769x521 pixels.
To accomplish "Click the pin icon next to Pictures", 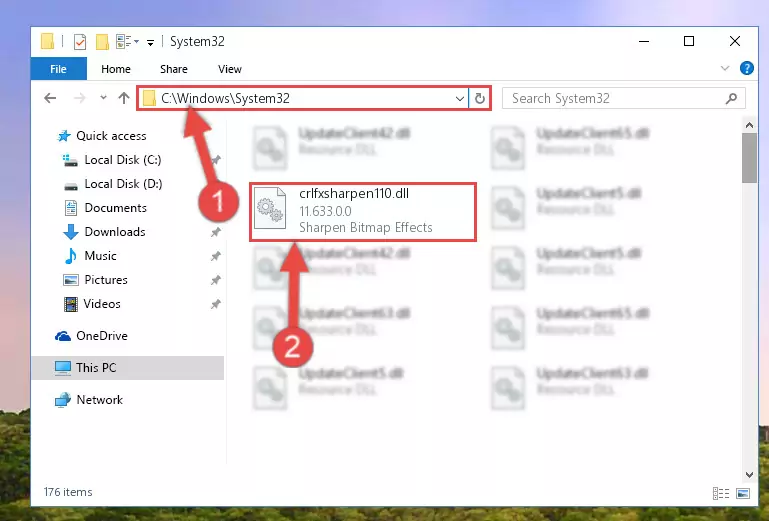I will 215,280.
